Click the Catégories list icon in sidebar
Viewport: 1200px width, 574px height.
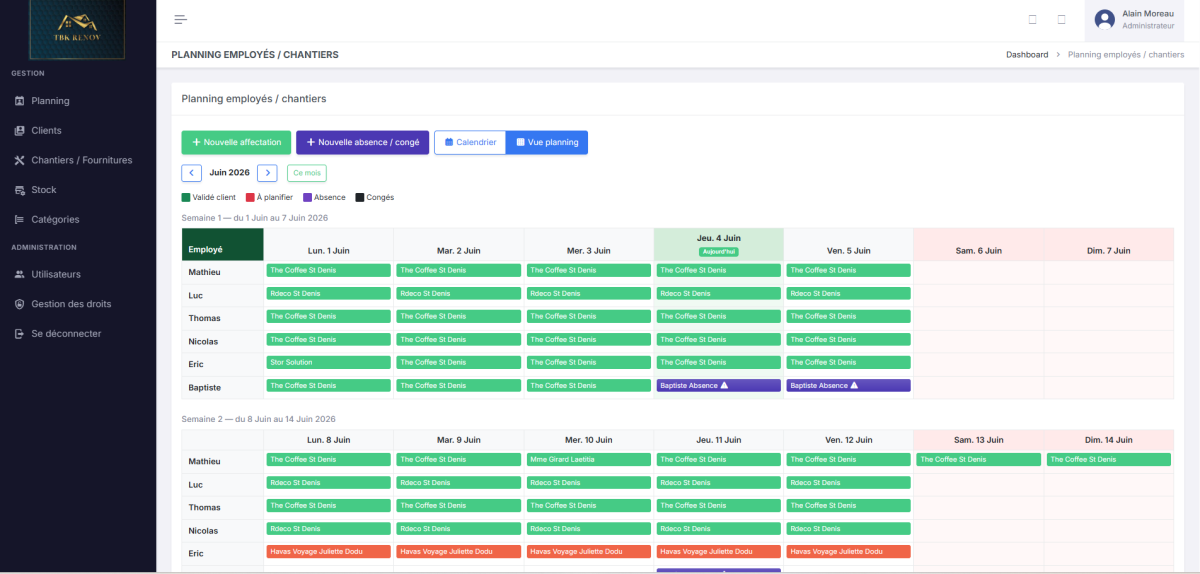click(20, 220)
